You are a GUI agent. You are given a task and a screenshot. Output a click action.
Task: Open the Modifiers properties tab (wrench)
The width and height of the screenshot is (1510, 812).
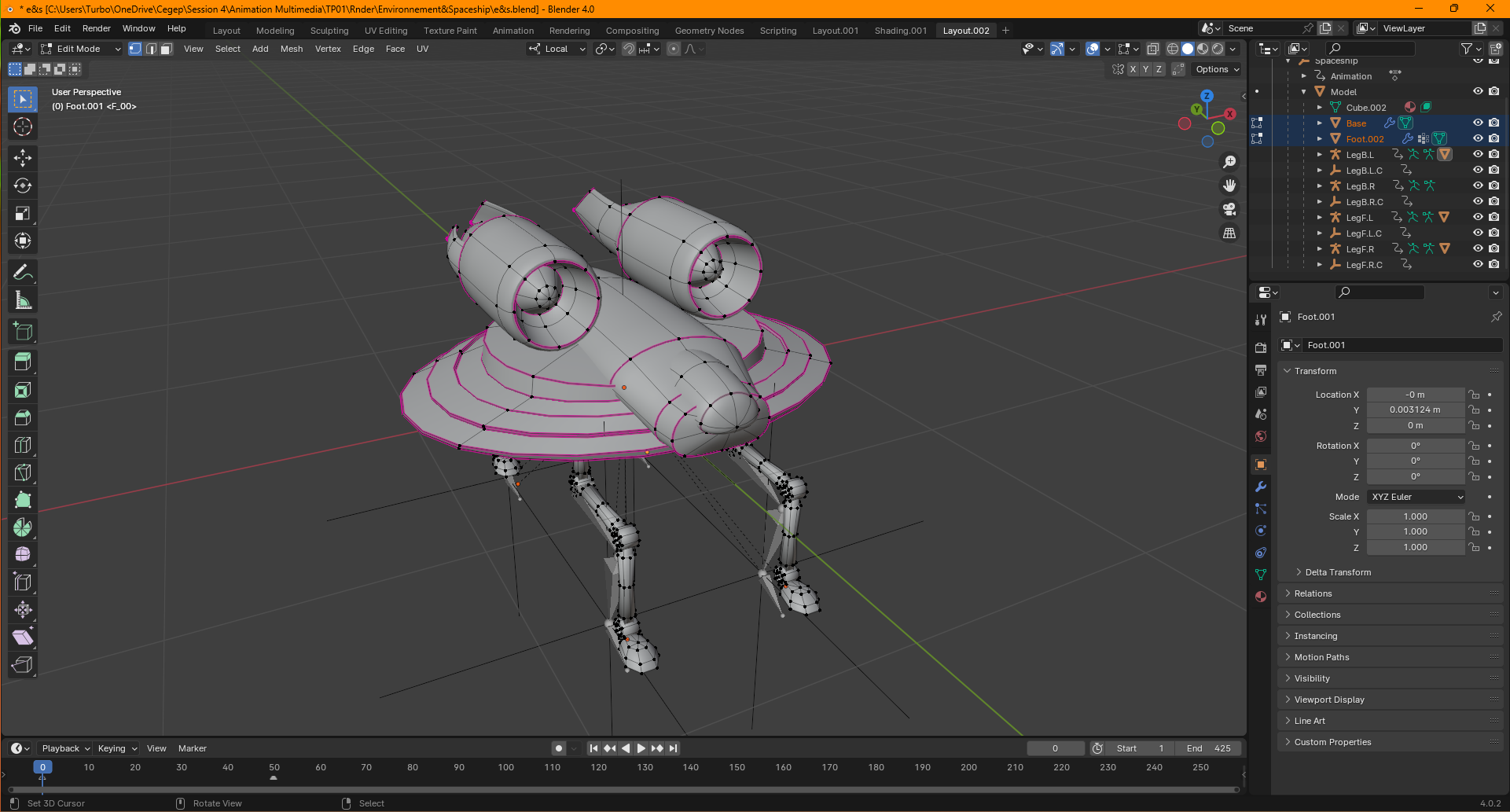pyautogui.click(x=1261, y=487)
